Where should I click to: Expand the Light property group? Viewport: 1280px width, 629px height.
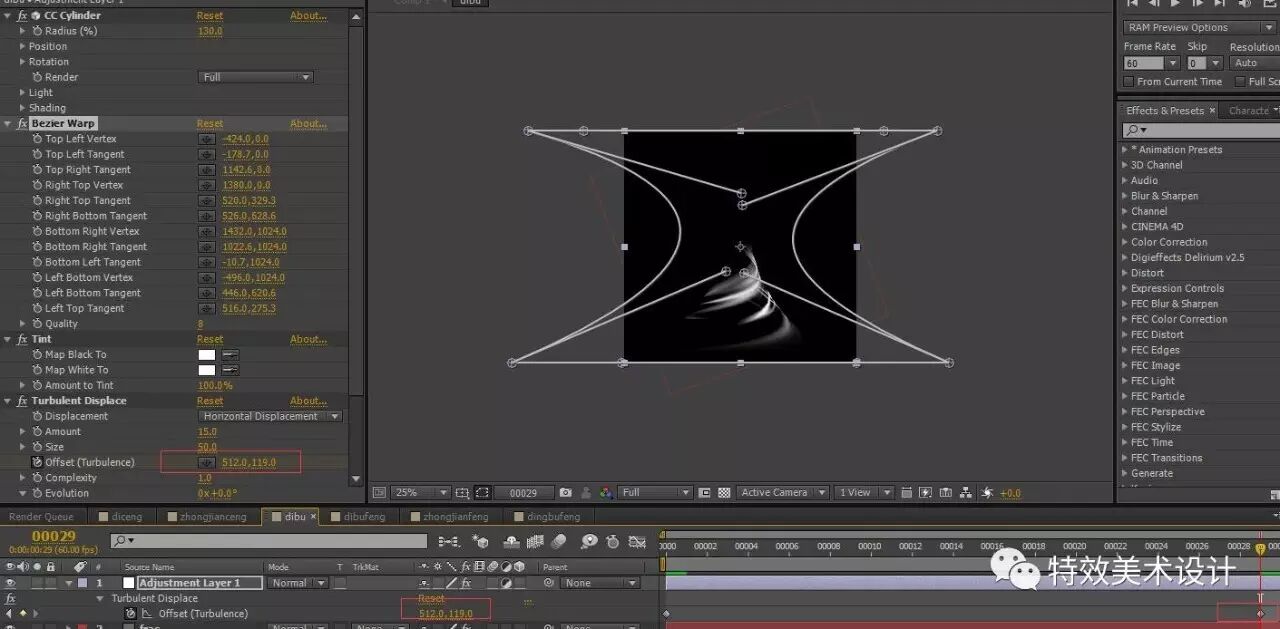(23, 93)
